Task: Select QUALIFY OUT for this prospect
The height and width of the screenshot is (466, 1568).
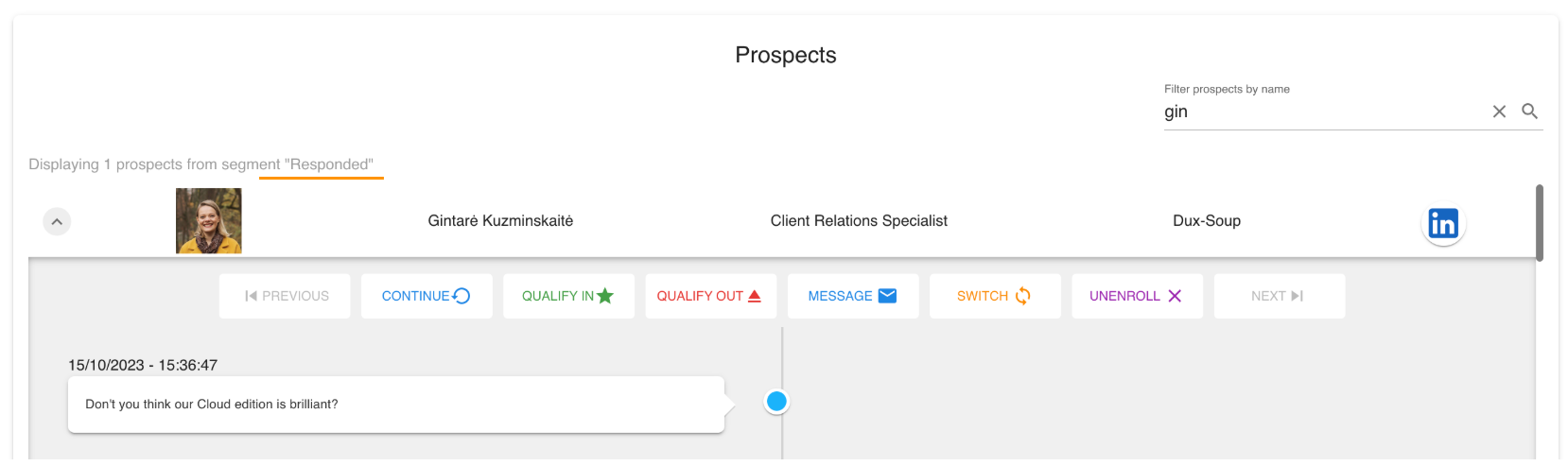Action: [710, 296]
